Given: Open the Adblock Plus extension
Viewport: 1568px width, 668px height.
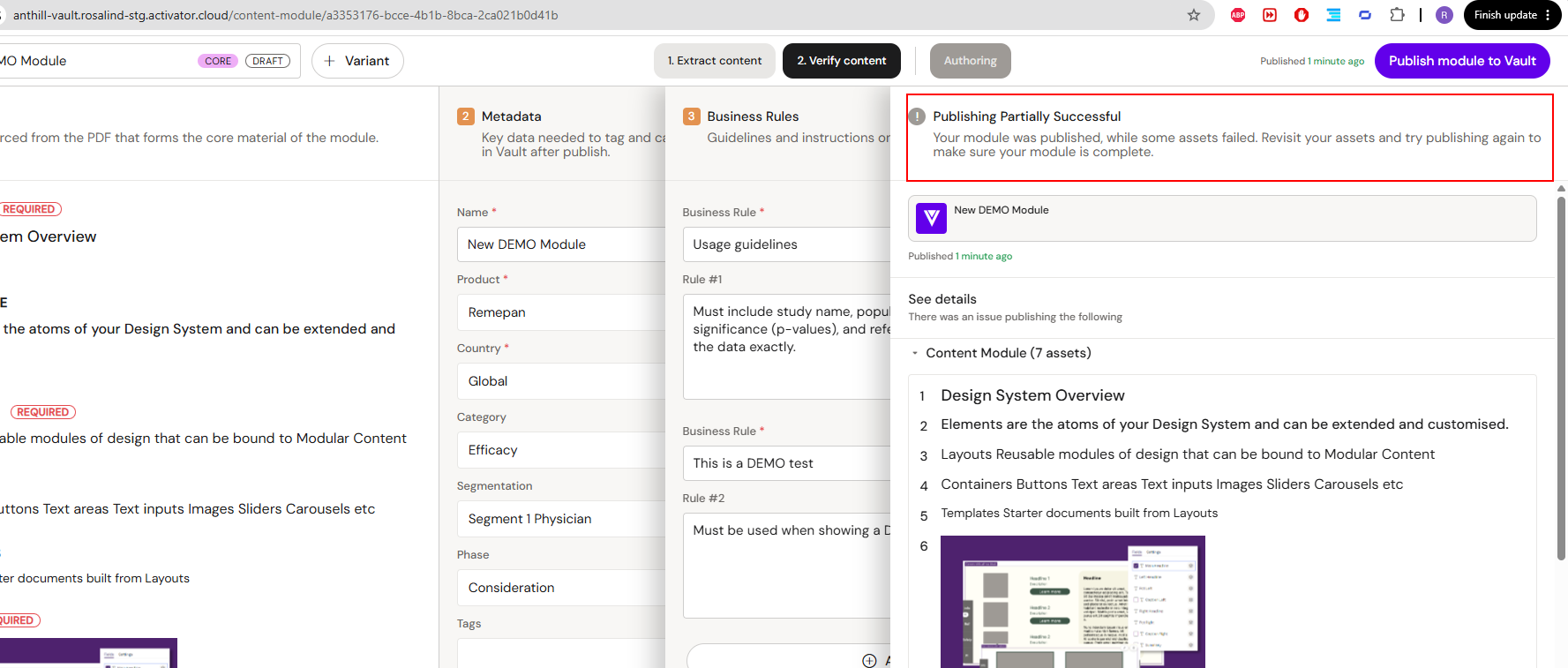Looking at the screenshot, I should click(1238, 15).
